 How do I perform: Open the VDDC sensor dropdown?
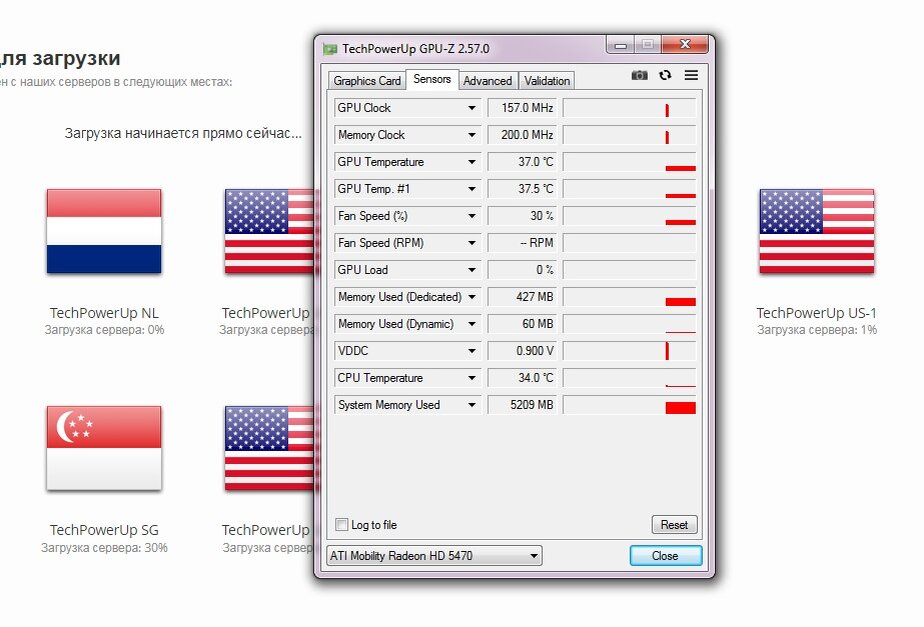pos(472,351)
